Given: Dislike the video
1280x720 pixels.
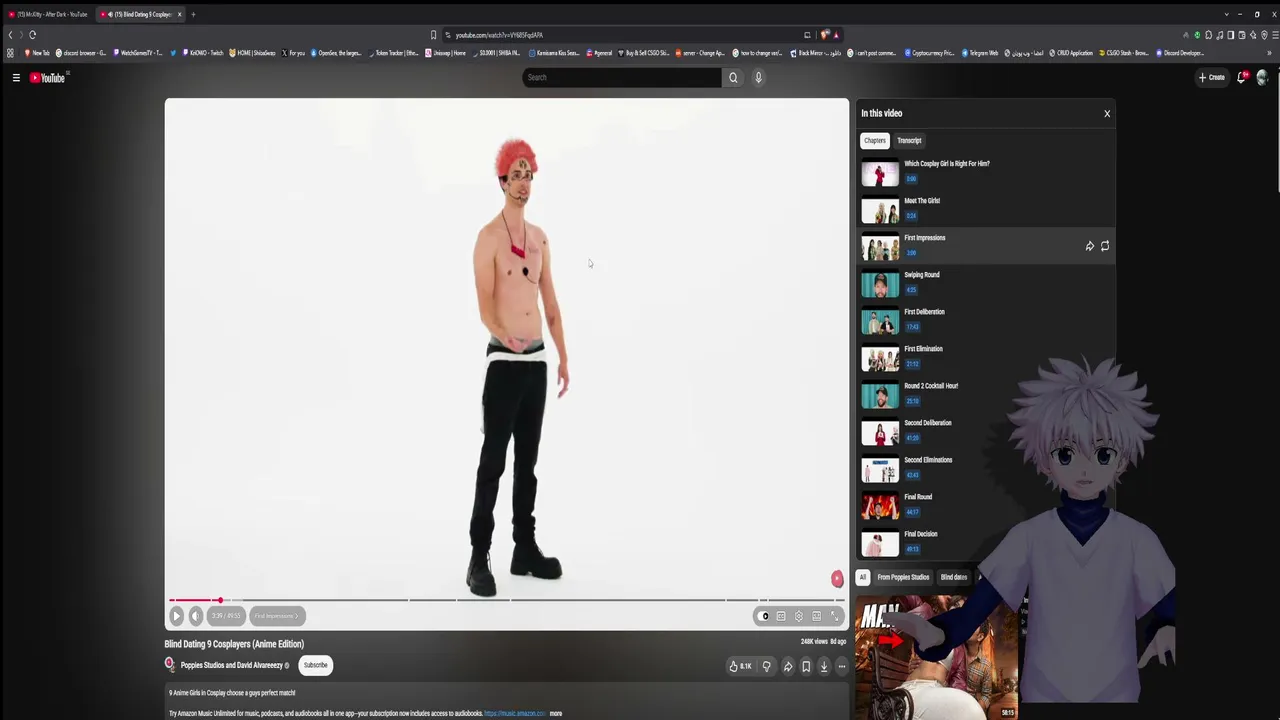Looking at the screenshot, I should [x=767, y=666].
